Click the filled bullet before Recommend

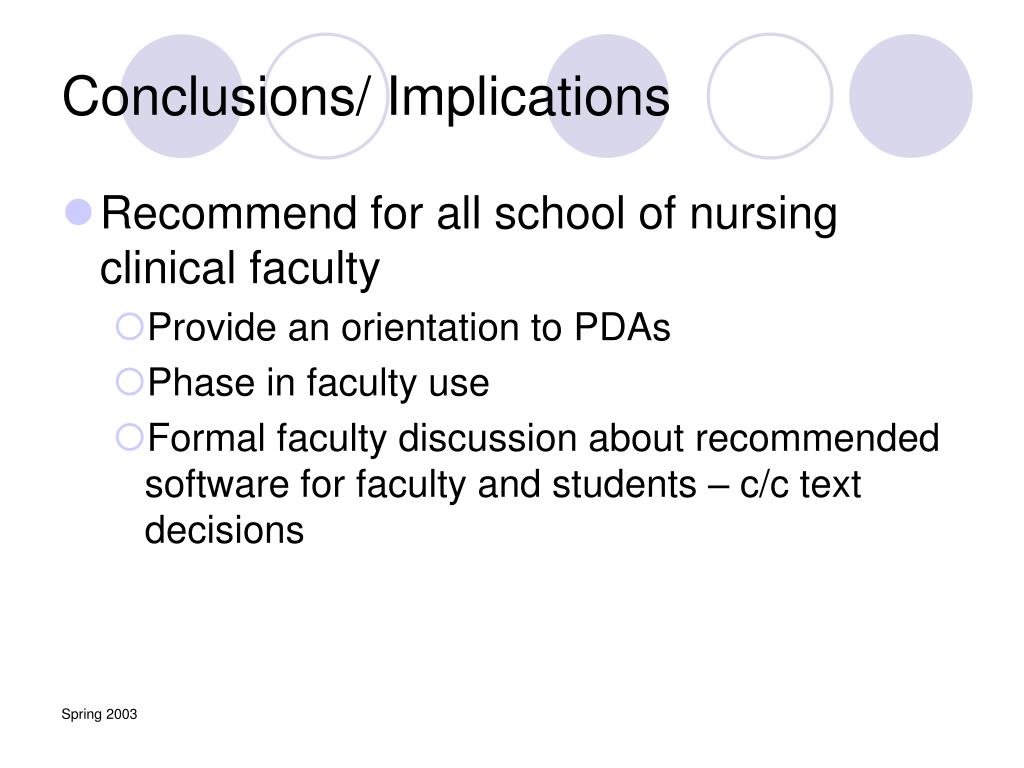[x=79, y=212]
